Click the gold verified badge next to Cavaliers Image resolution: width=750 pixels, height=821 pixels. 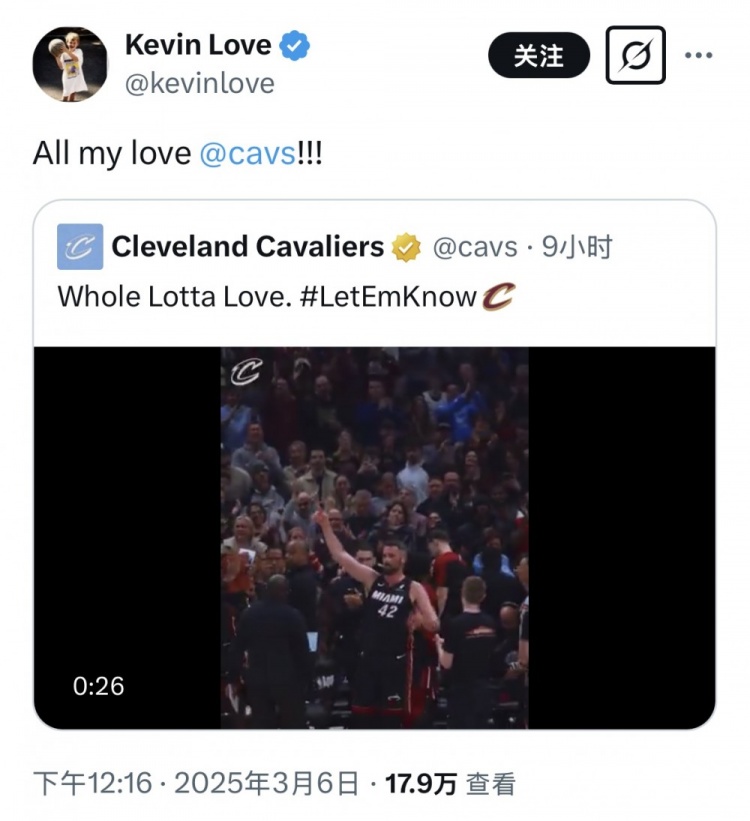[x=406, y=247]
